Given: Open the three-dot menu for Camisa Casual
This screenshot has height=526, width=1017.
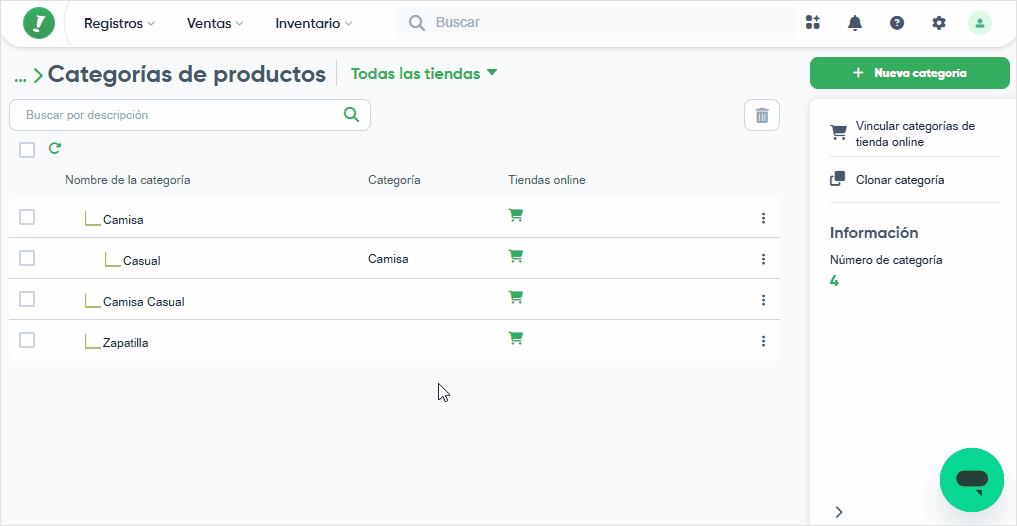Looking at the screenshot, I should 763,300.
